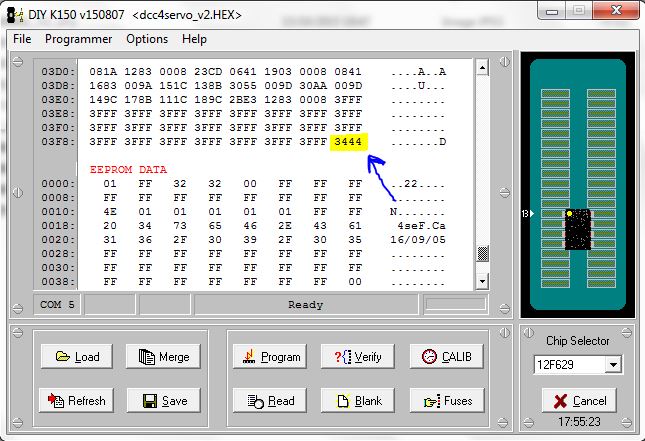This screenshot has height=441, width=645.
Task: Read the chip using Read button
Action: (x=267, y=401)
